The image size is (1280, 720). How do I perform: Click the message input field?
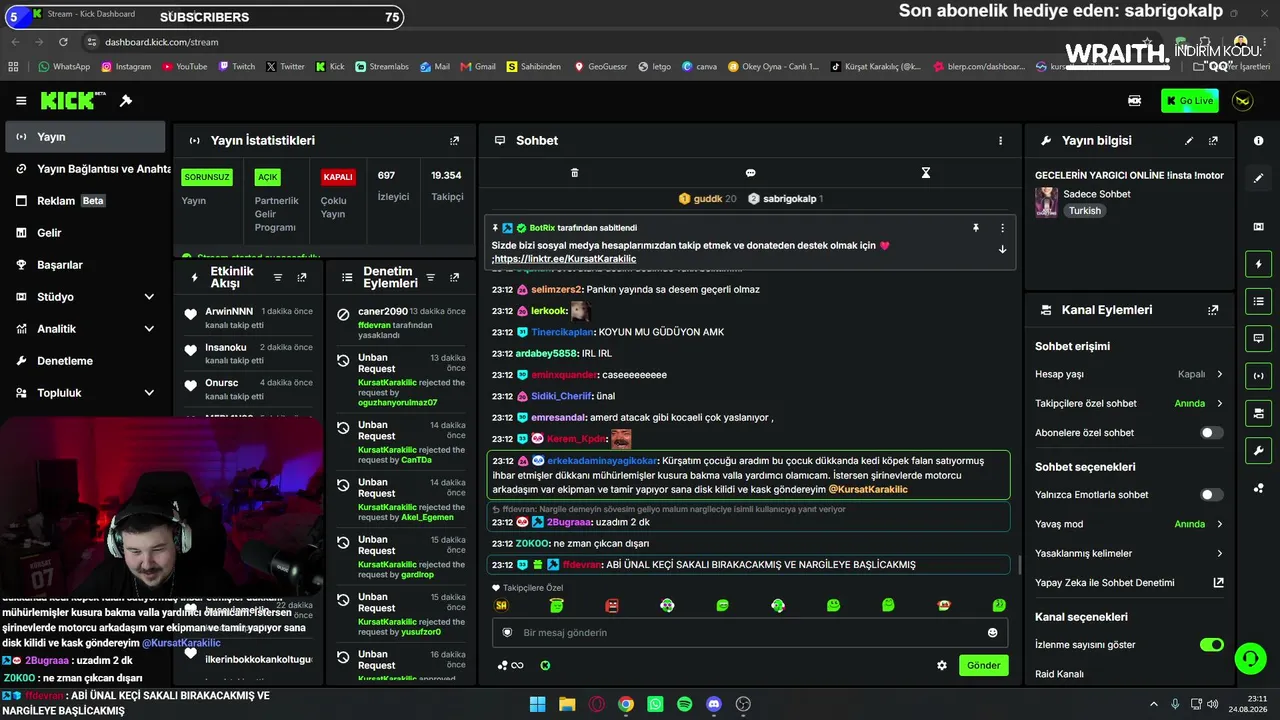(750, 633)
